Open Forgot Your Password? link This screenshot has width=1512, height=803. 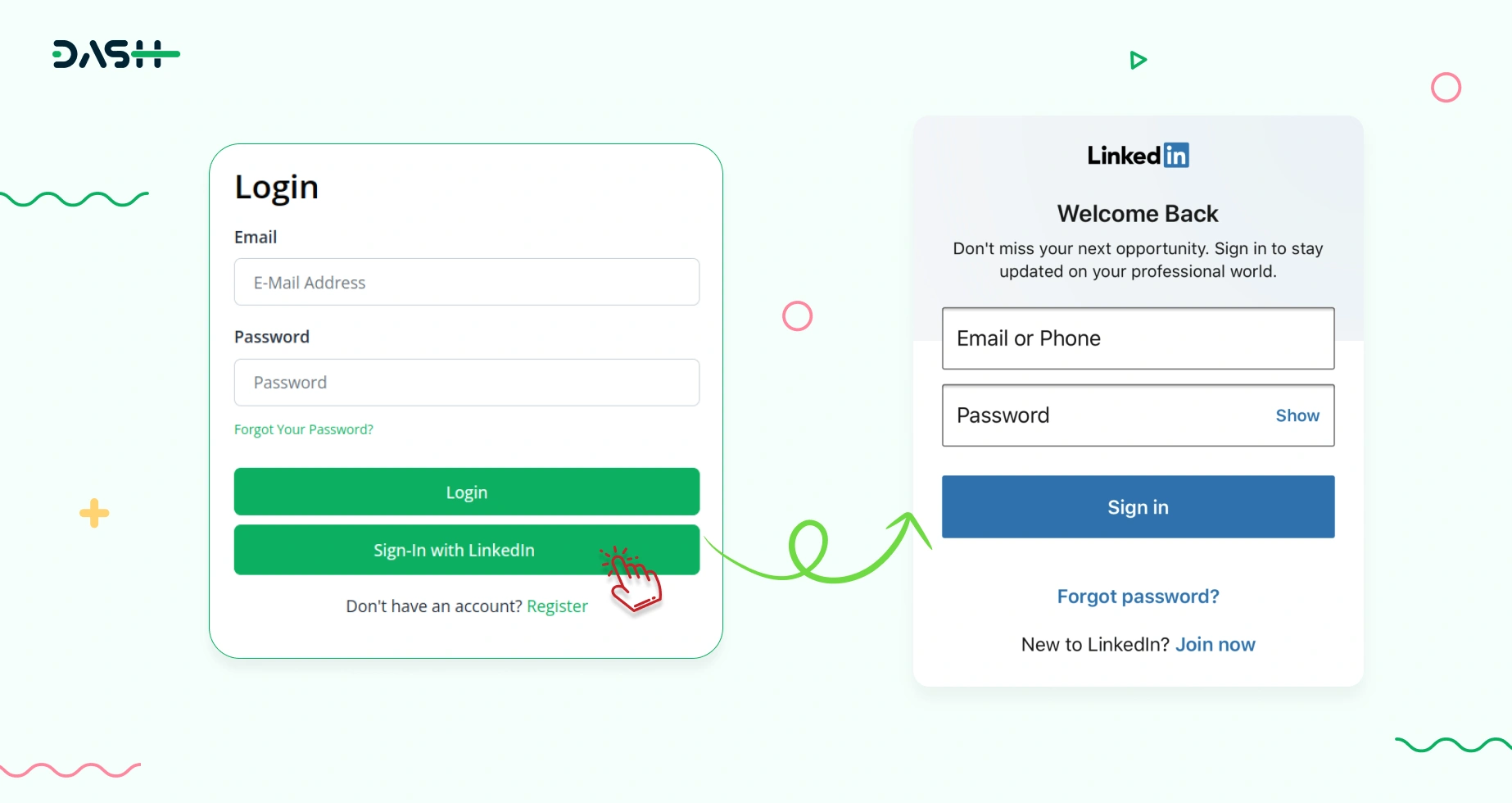[304, 429]
